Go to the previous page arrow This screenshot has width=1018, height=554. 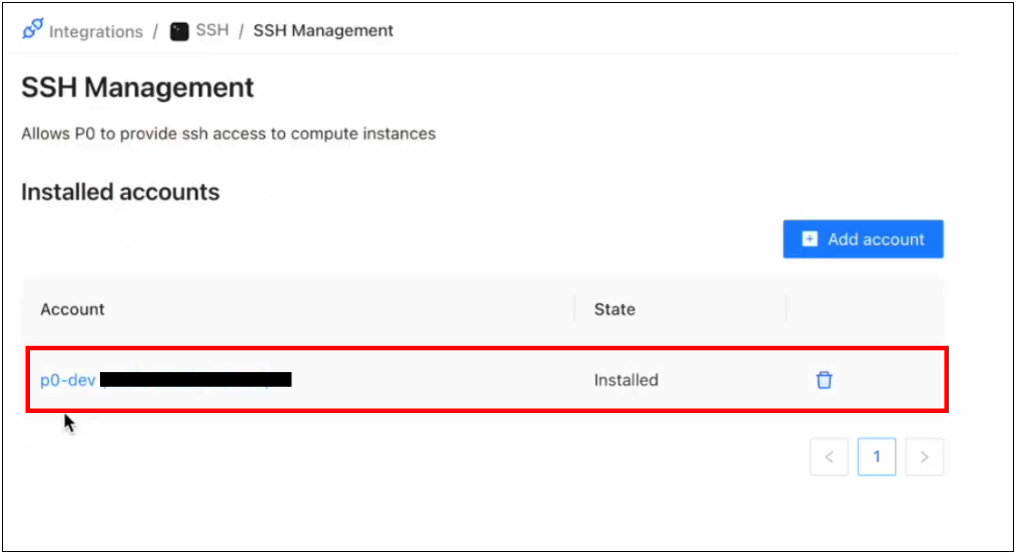click(x=829, y=457)
